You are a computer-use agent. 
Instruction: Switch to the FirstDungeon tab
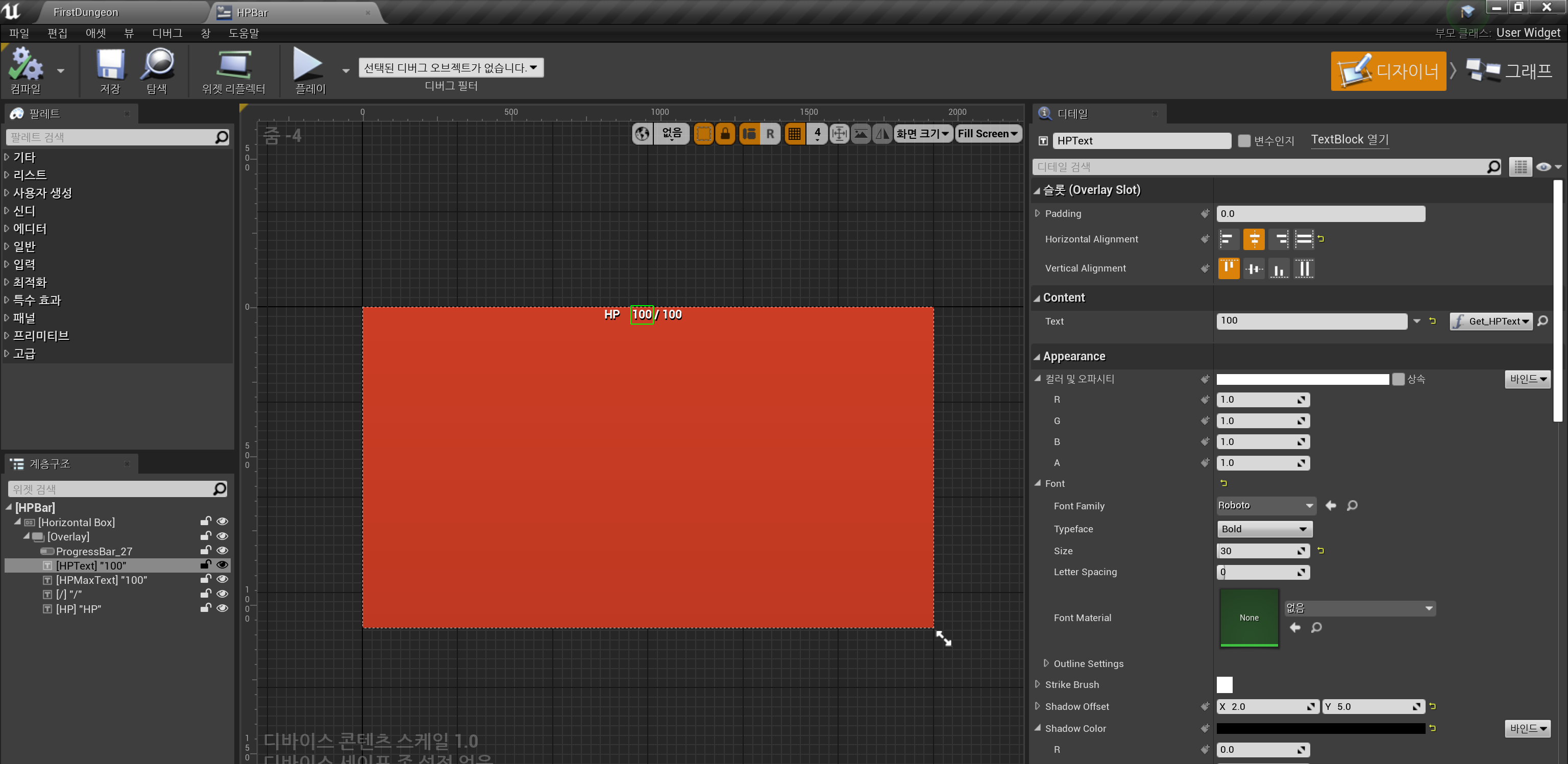coord(86,12)
